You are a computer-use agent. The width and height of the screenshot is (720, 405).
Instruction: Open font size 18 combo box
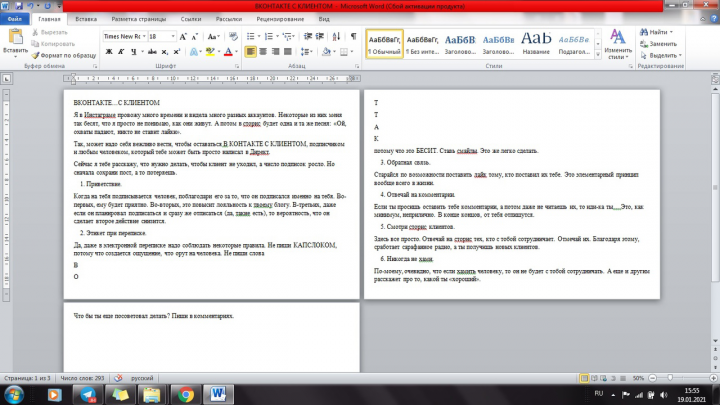point(162,36)
